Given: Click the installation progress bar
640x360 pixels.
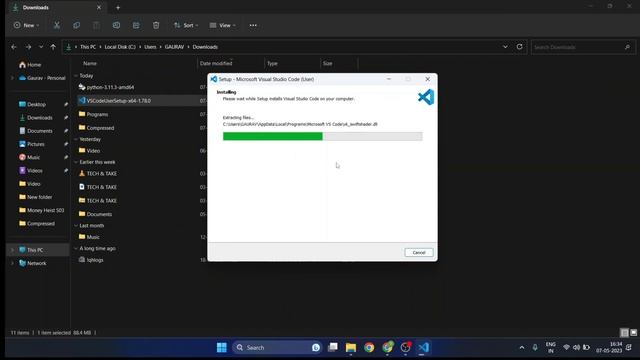Looking at the screenshot, I should click(322, 136).
